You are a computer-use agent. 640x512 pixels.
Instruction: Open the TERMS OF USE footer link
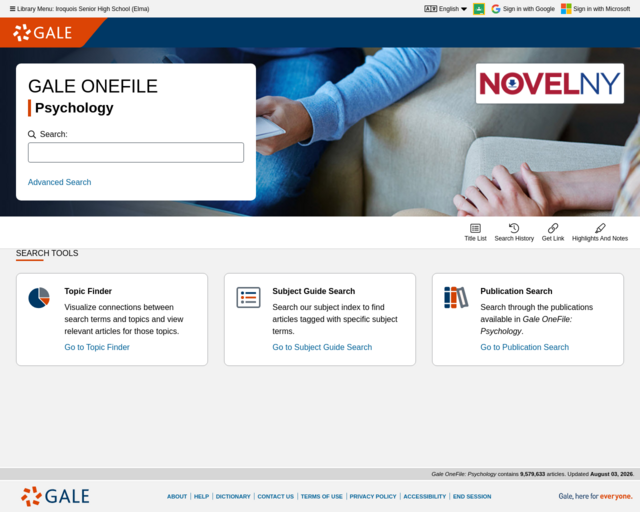tap(322, 496)
